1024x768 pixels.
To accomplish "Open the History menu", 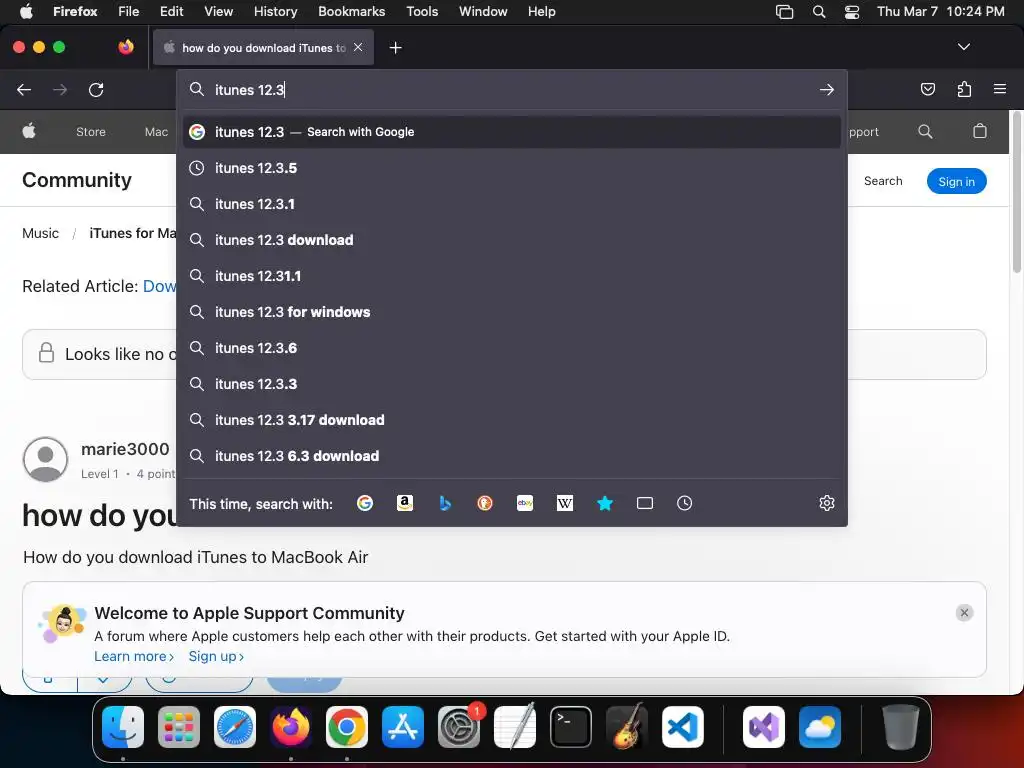I will pos(275,11).
